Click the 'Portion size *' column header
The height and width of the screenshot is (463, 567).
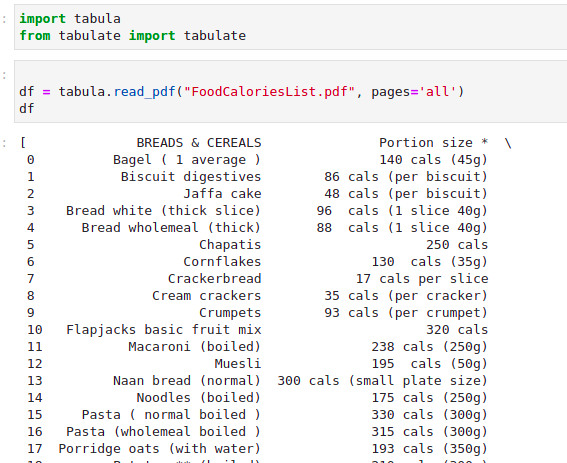click(434, 143)
